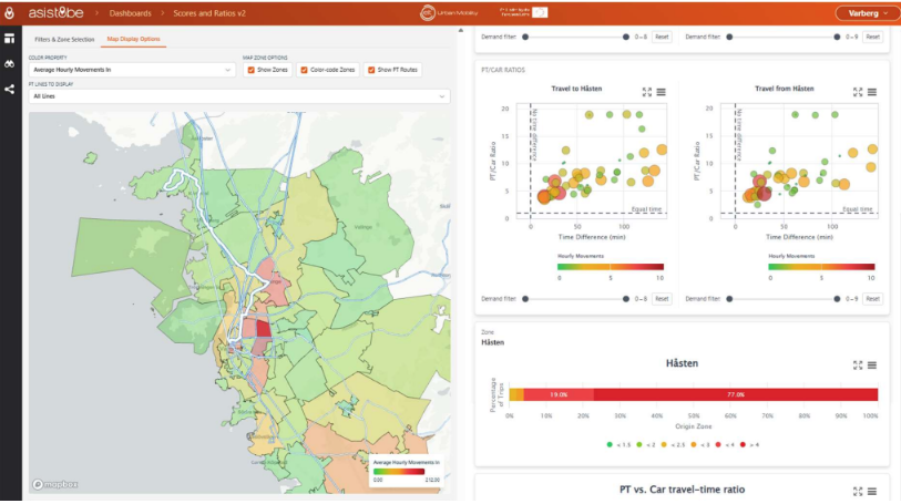Uncheck the Show Zones checkbox
Viewport: 901px width, 501px height.
tap(252, 70)
